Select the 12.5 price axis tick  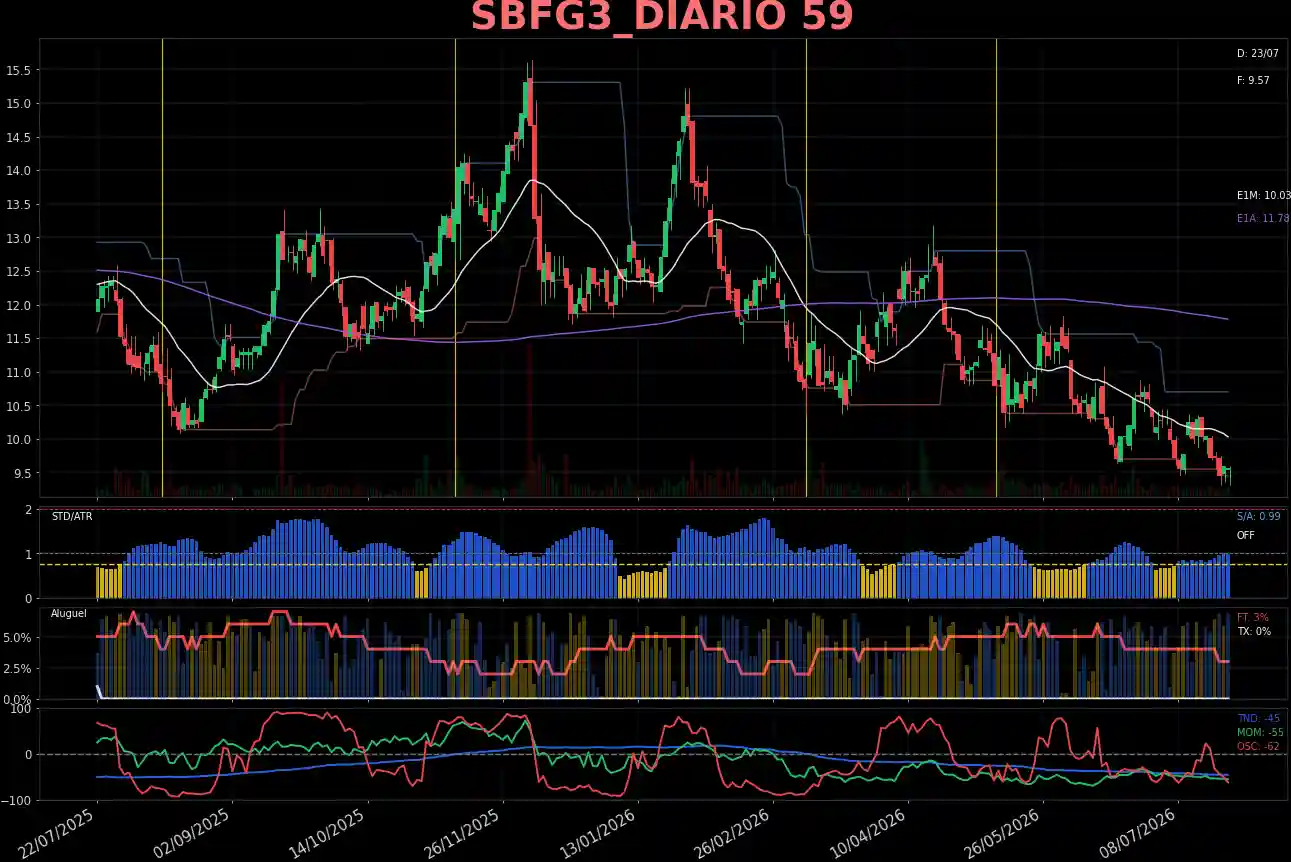point(18,272)
